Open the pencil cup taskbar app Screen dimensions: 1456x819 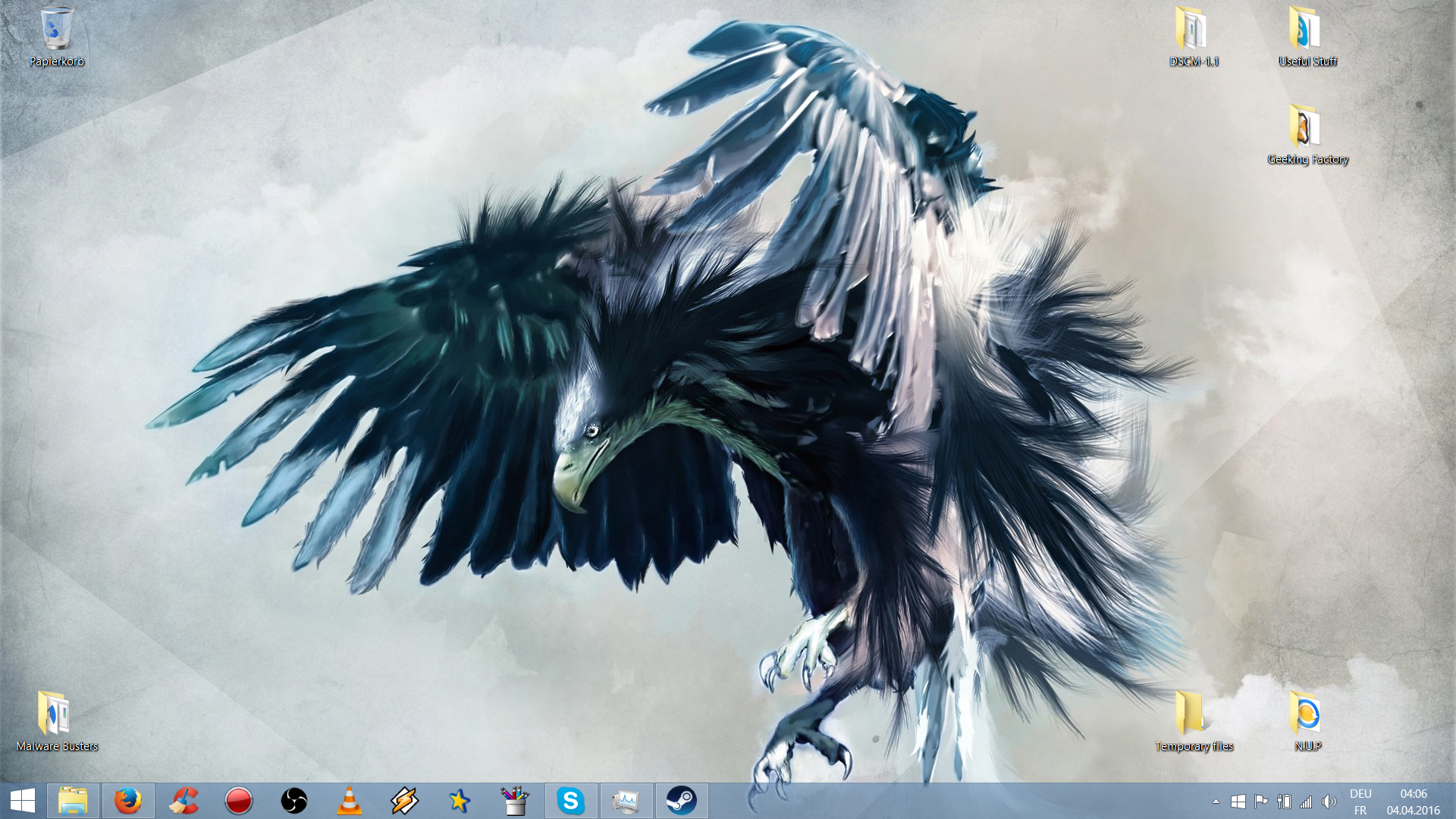click(515, 801)
